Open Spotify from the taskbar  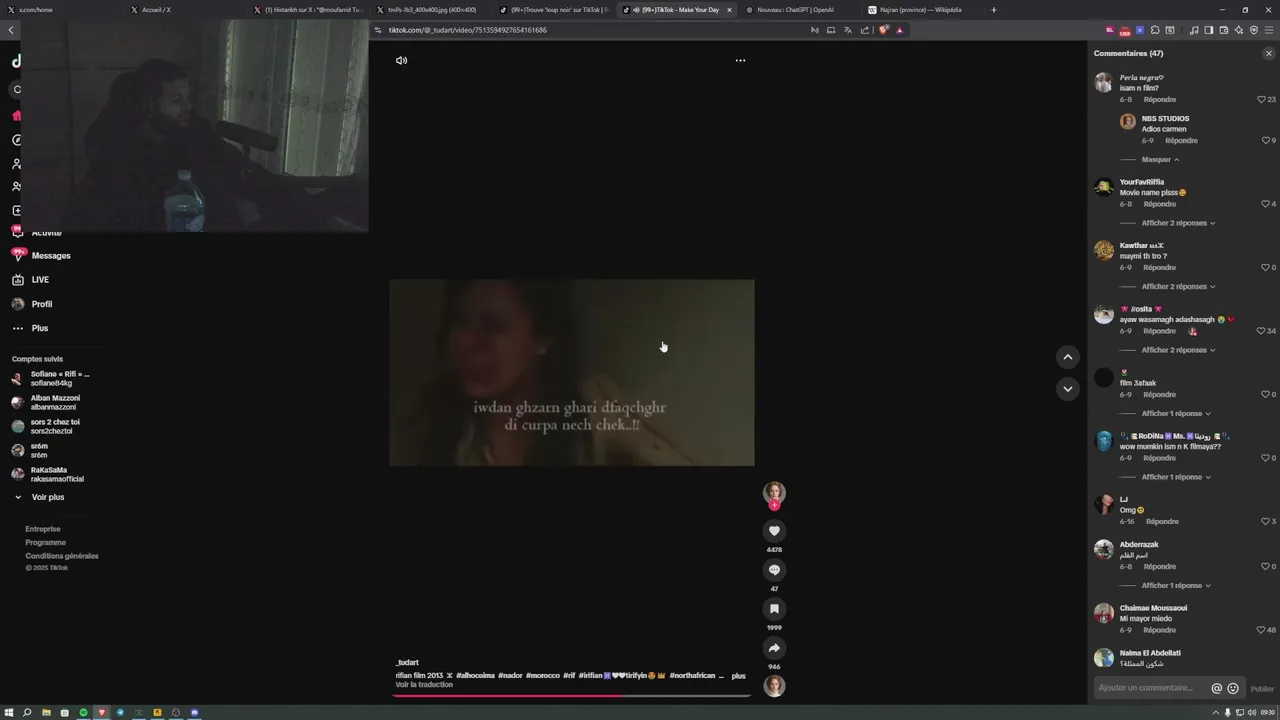[83, 713]
